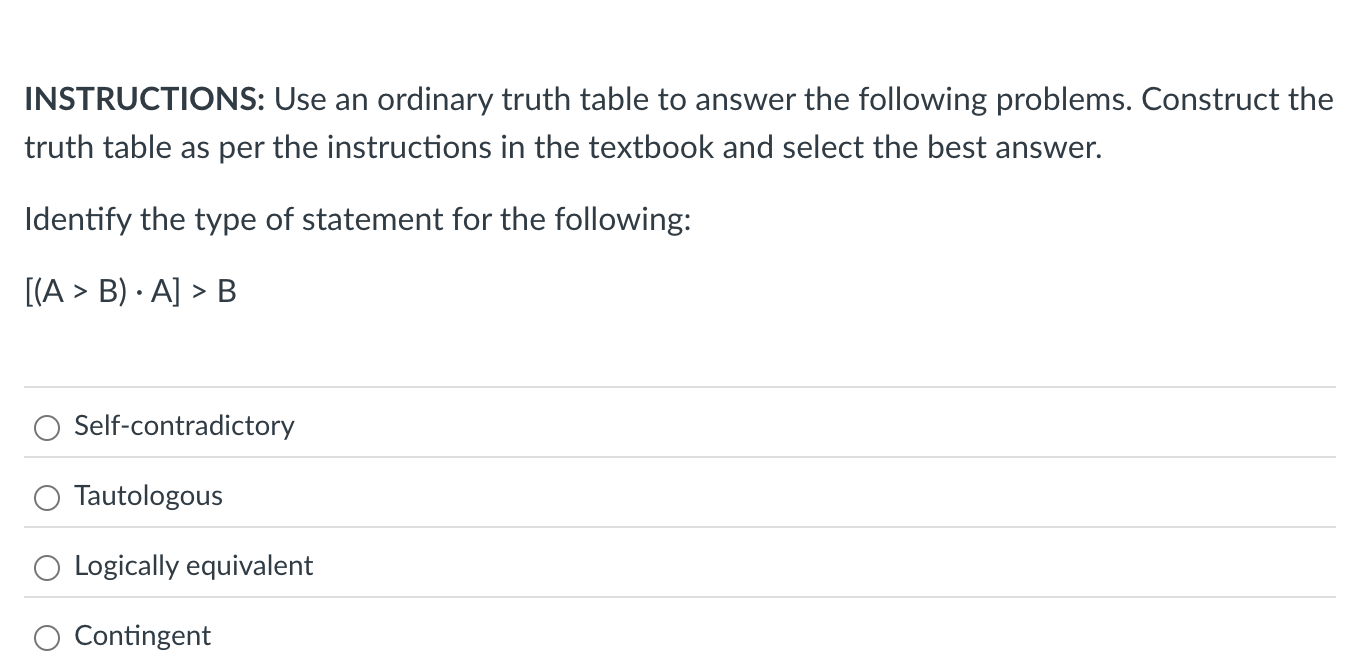Click the circle next to Contingent
The height and width of the screenshot is (662, 1354).
coord(46,637)
